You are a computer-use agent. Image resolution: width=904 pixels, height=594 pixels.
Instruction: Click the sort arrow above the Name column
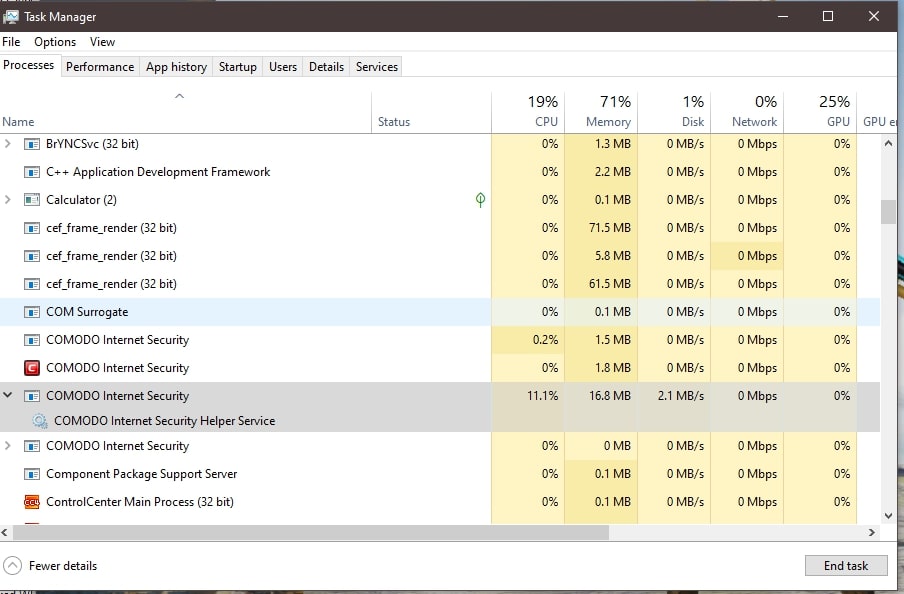point(179,96)
